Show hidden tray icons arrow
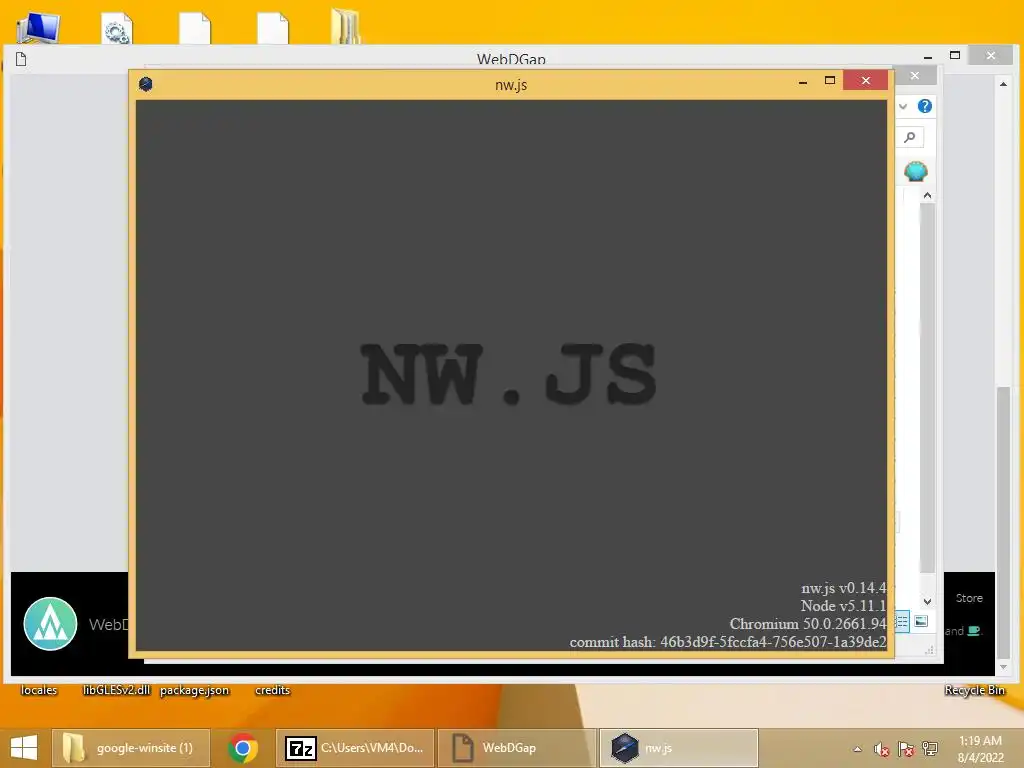1024x768 pixels. pyautogui.click(x=857, y=749)
